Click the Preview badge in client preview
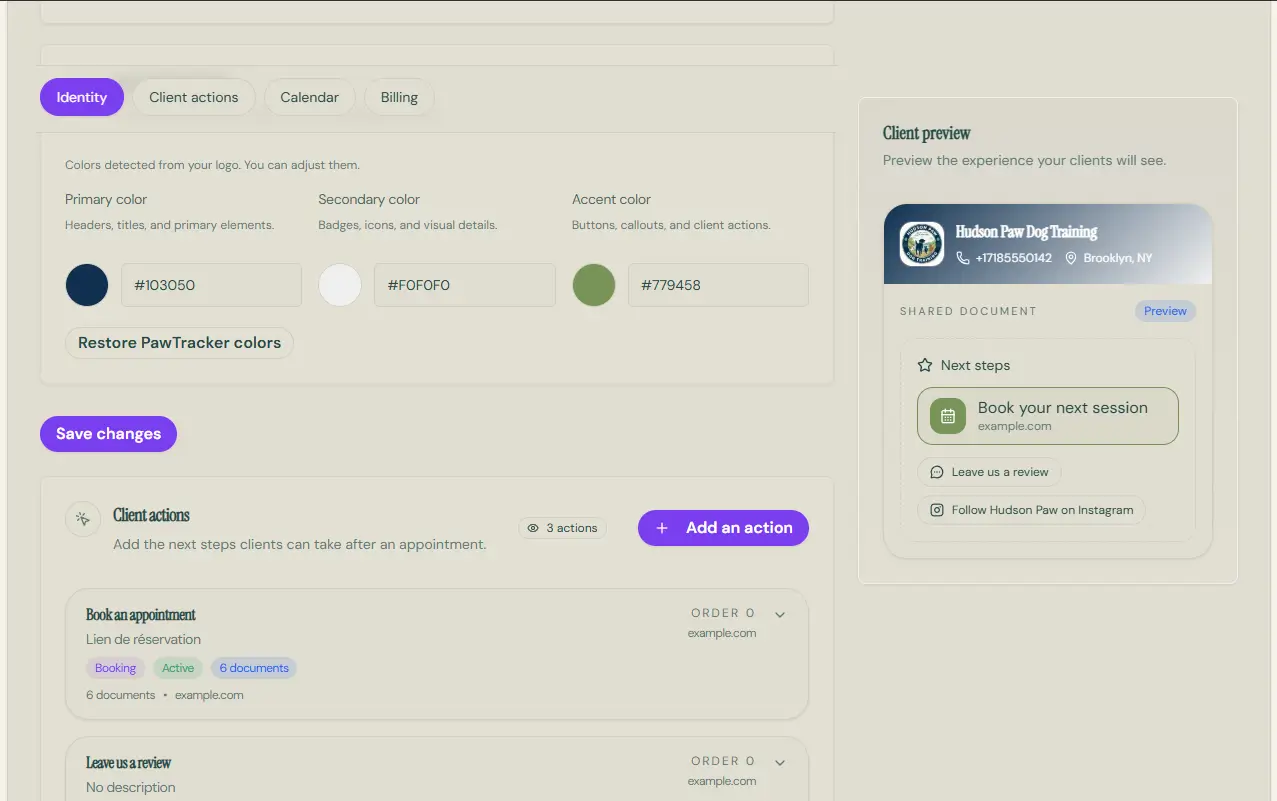The height and width of the screenshot is (801, 1277). coord(1165,311)
